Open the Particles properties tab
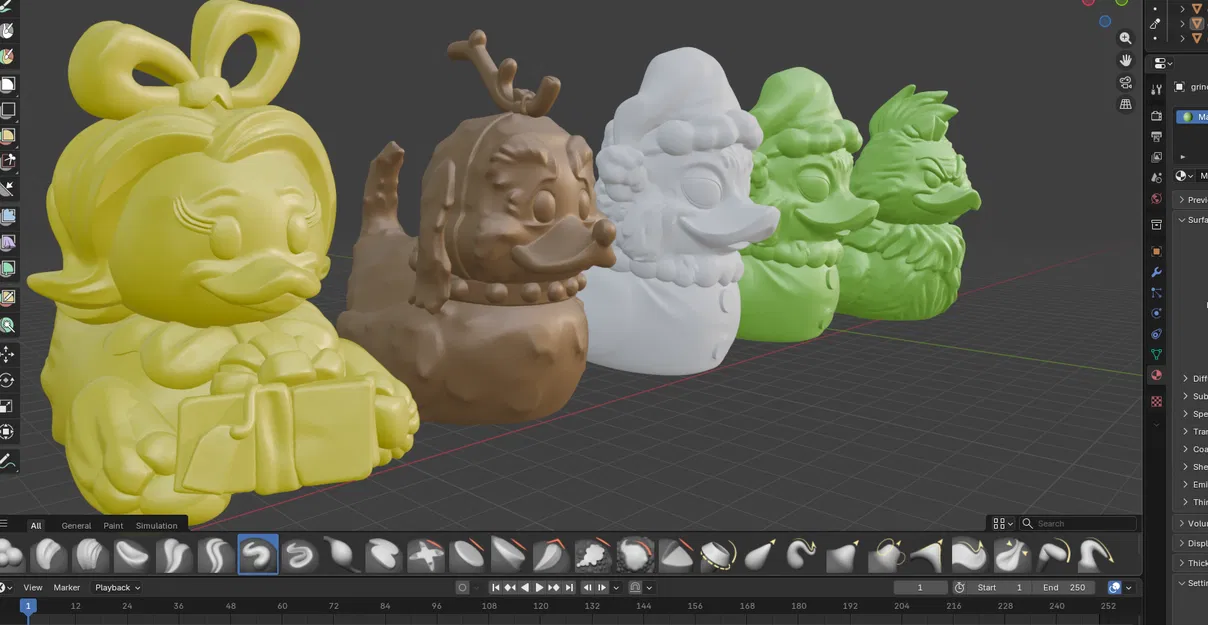The width and height of the screenshot is (1208, 625). pyautogui.click(x=1157, y=293)
